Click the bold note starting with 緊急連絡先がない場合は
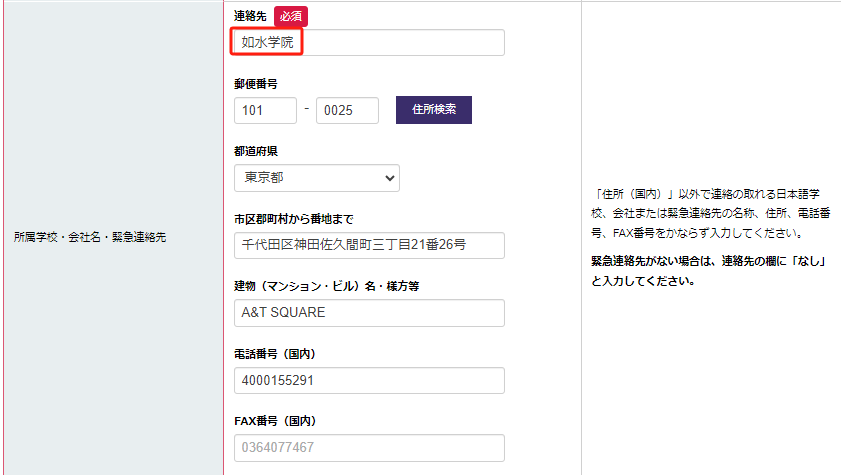This screenshot has height=475, width=841. 708,271
